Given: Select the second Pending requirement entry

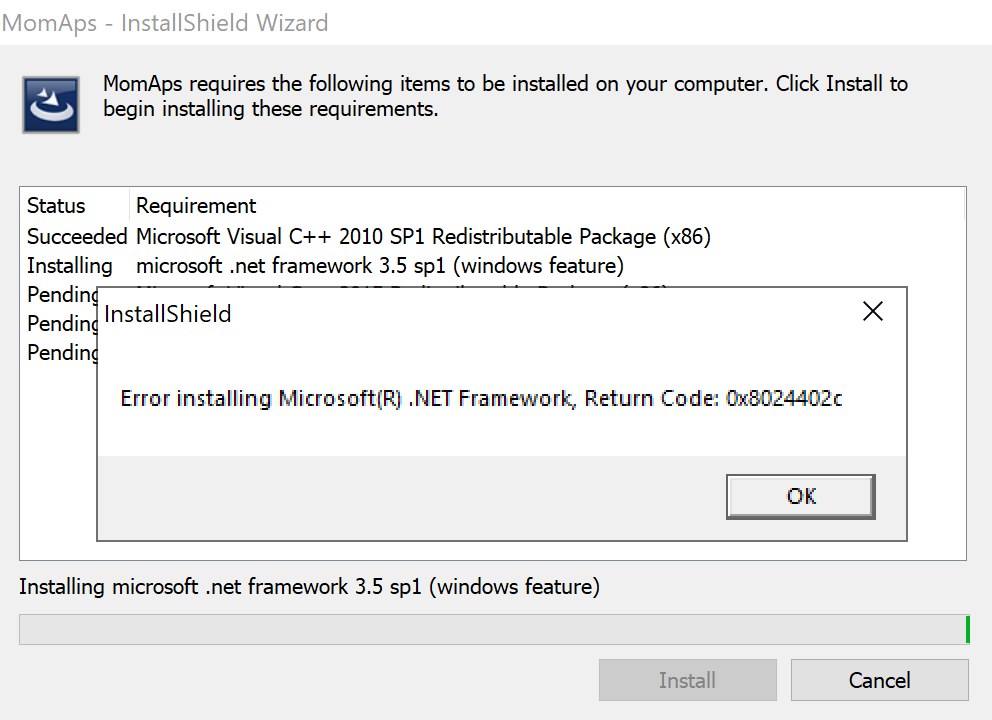Looking at the screenshot, I should pyautogui.click(x=62, y=324).
